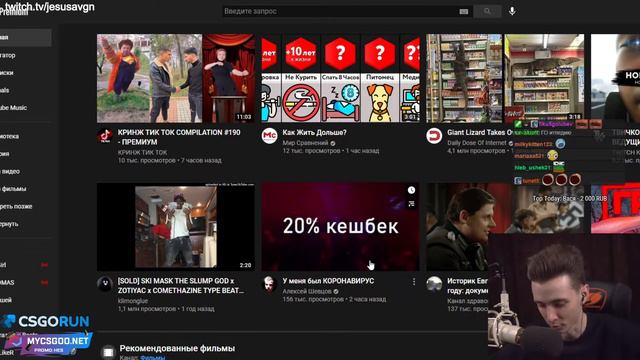The image size is (640, 360).
Task: Open video title Как Жить Дольше?
Action: click(x=314, y=133)
